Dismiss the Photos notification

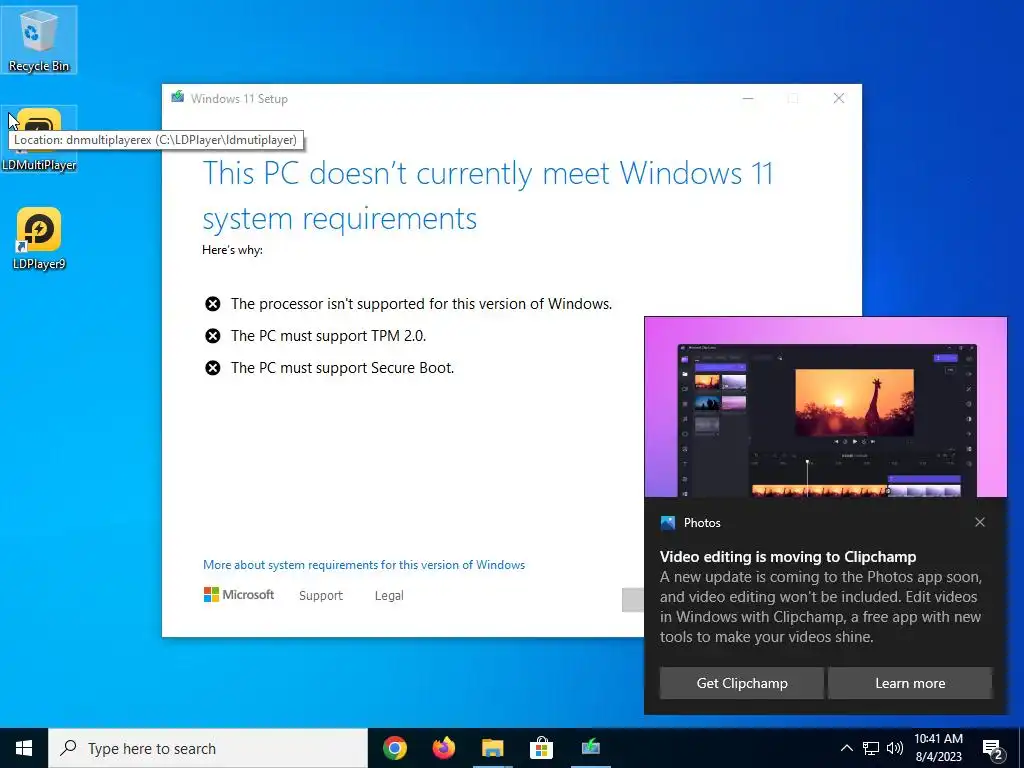pos(980,522)
